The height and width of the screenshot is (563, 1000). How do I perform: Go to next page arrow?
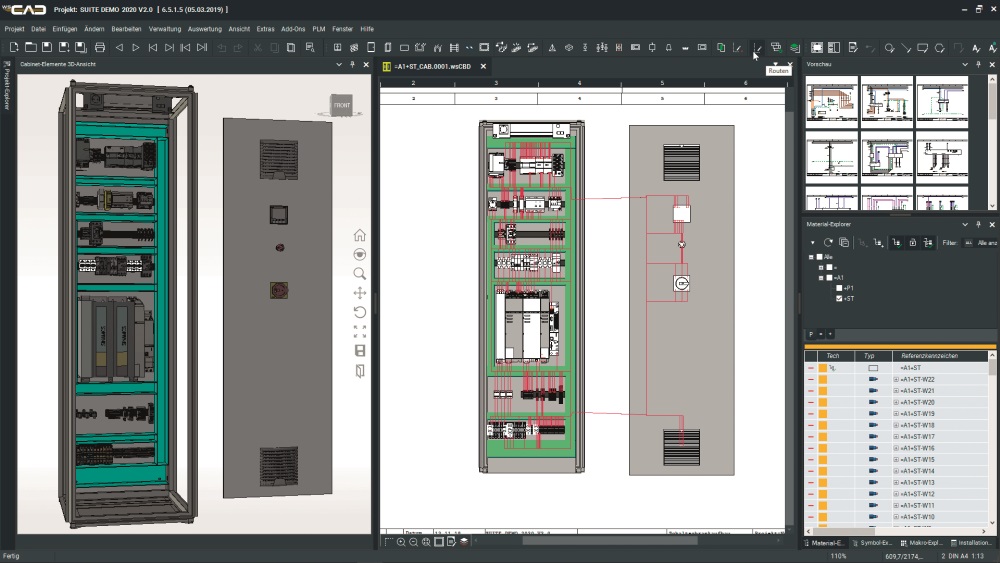pyautogui.click(x=135, y=47)
